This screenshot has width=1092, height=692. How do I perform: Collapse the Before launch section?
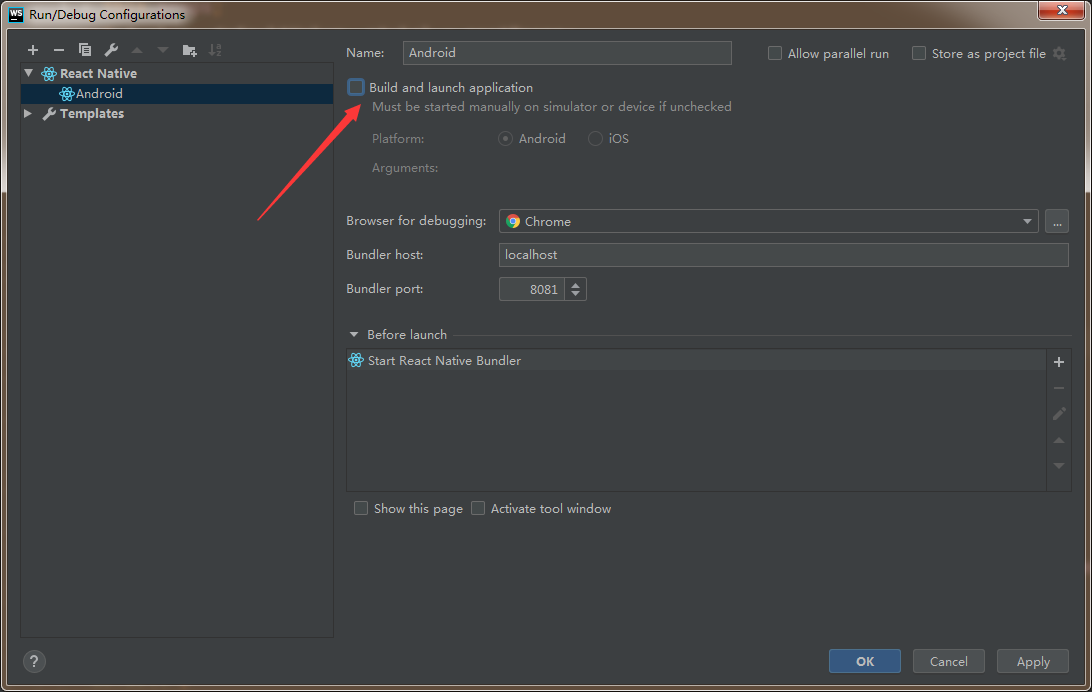tap(354, 335)
